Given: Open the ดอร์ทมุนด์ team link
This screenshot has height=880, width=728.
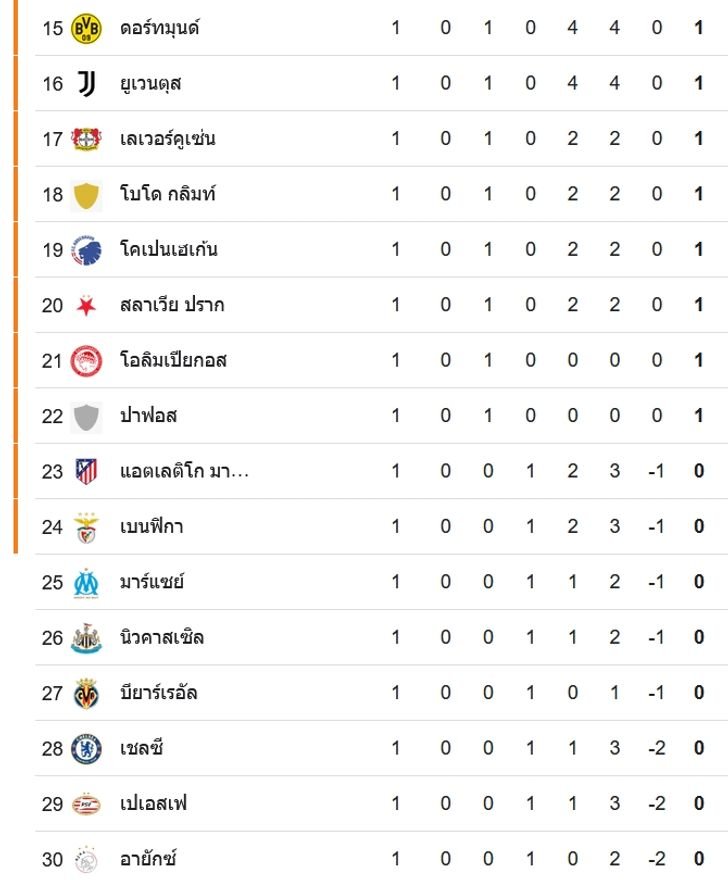Looking at the screenshot, I should (160, 28).
